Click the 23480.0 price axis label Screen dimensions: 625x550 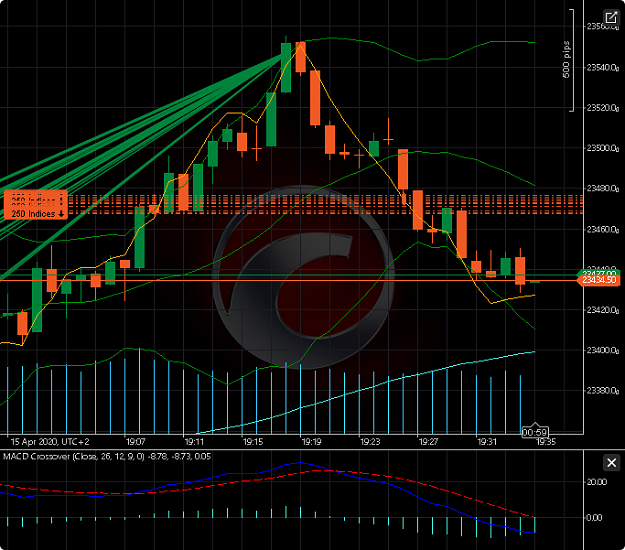[603, 188]
